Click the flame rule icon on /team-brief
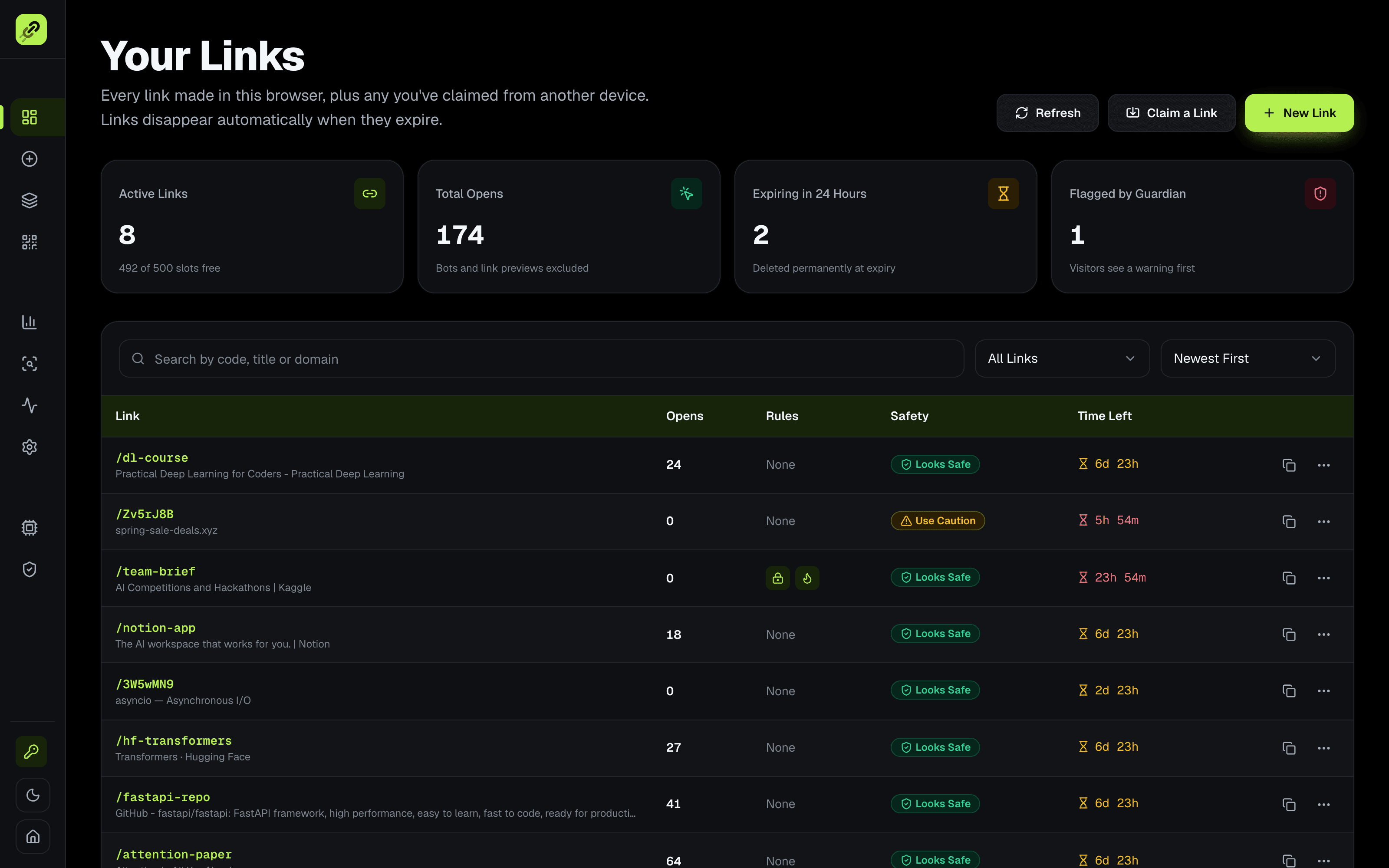 (x=807, y=578)
